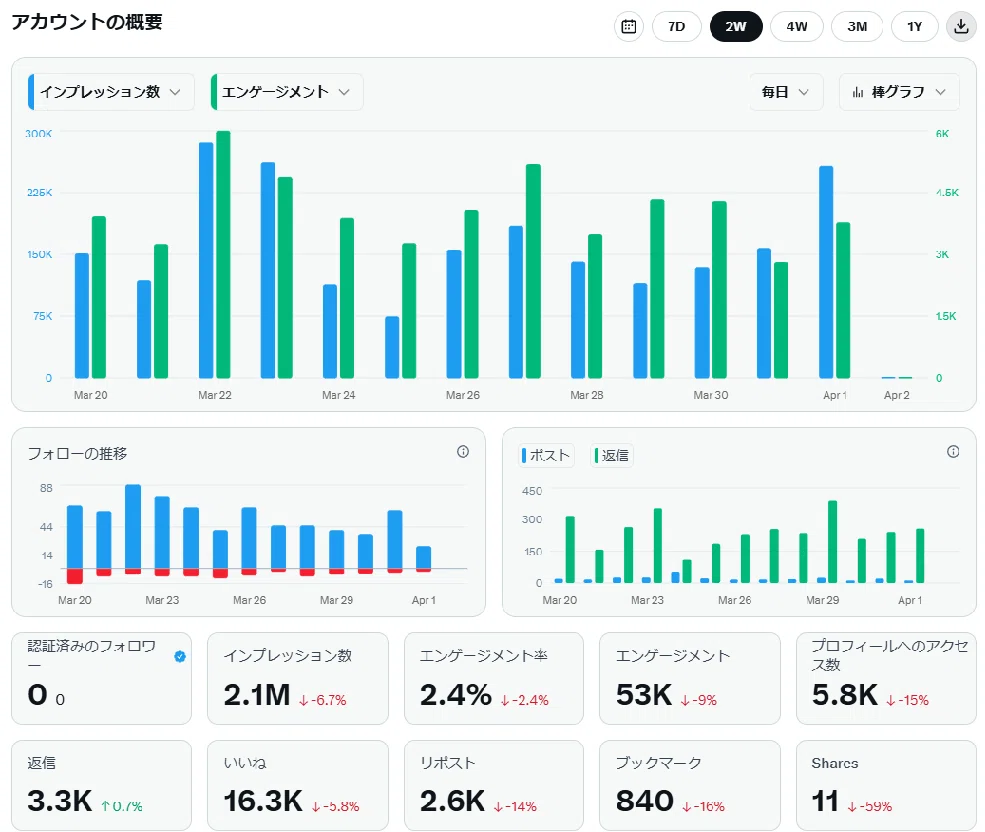Screen dimensions: 985x832
Task: Open the いいね 16.3K stat card
Action: pyautogui.click(x=298, y=785)
